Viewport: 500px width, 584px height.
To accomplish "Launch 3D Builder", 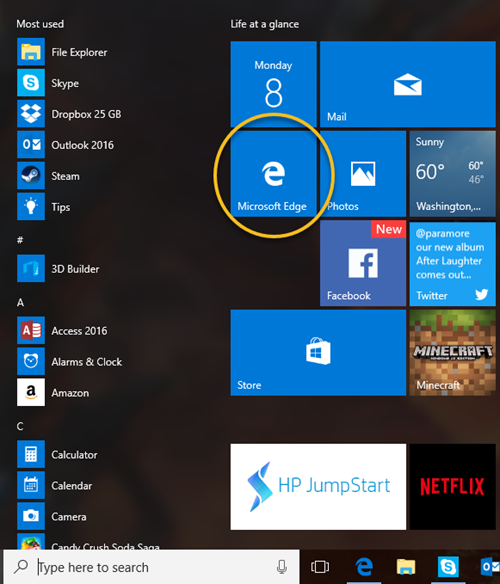I will (58, 269).
